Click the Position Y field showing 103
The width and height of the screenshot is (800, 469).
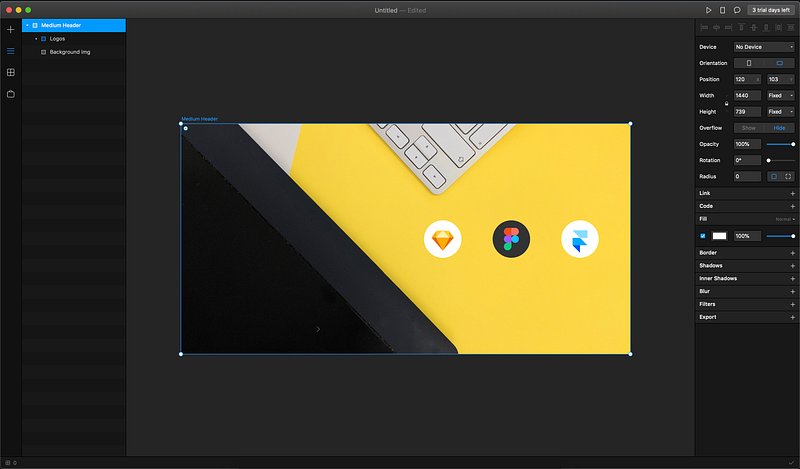coord(781,80)
